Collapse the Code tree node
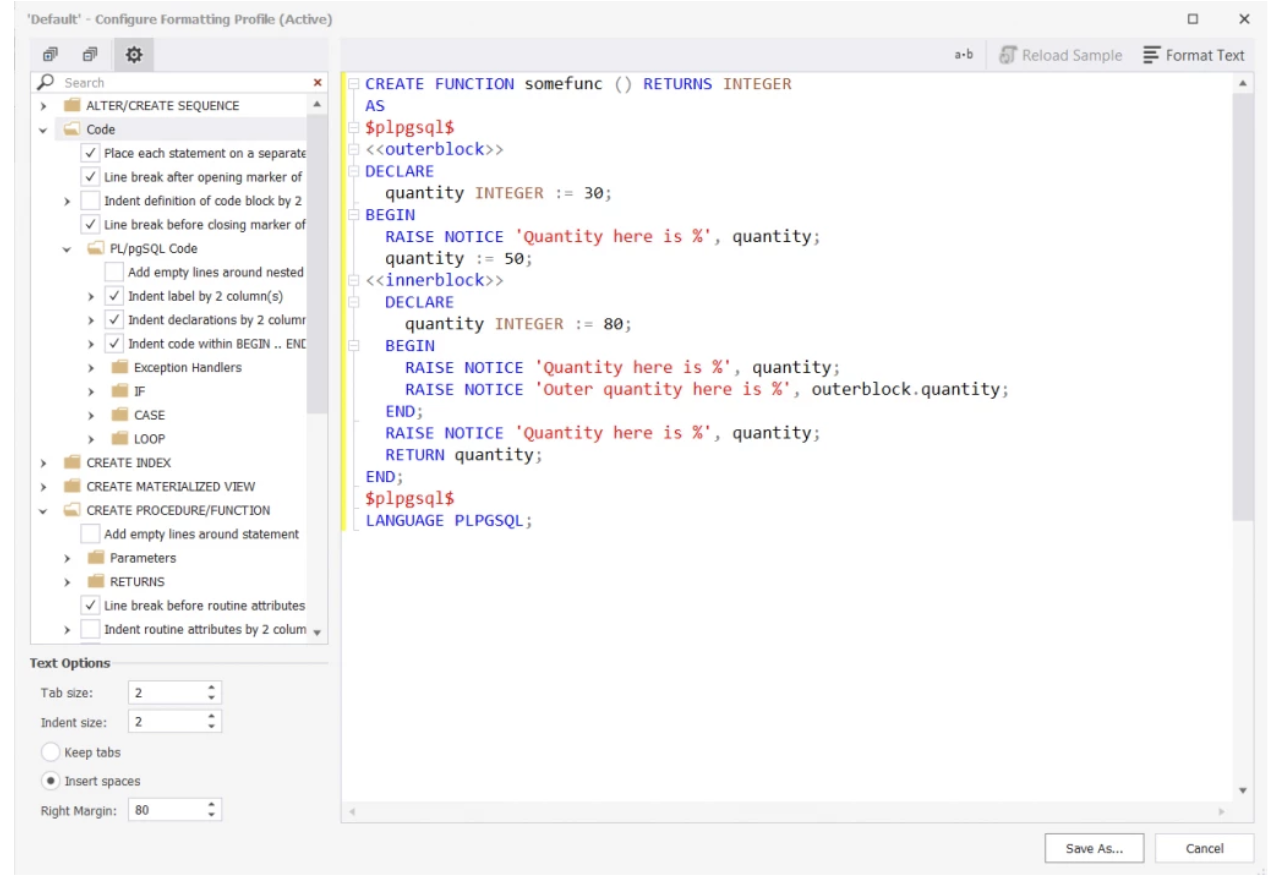 click(43, 129)
